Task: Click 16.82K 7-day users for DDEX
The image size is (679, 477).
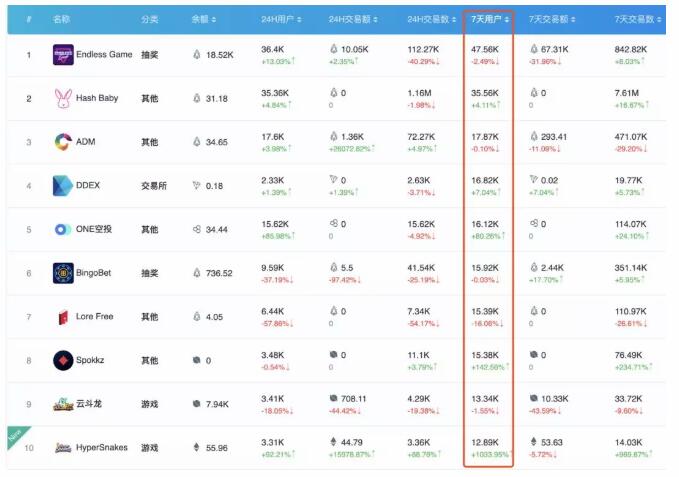Action: [485, 180]
